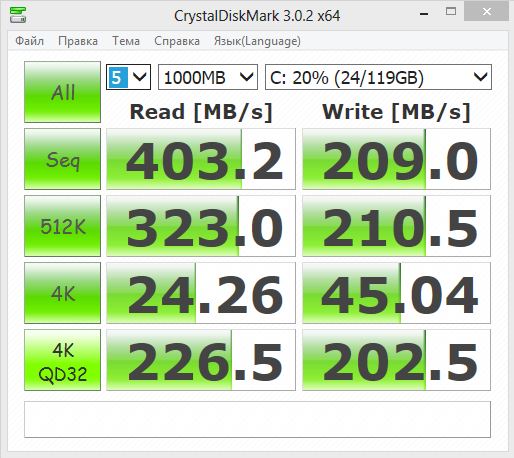Start the 4K QD32 benchmark test
This screenshot has width=514, height=458.
point(62,360)
